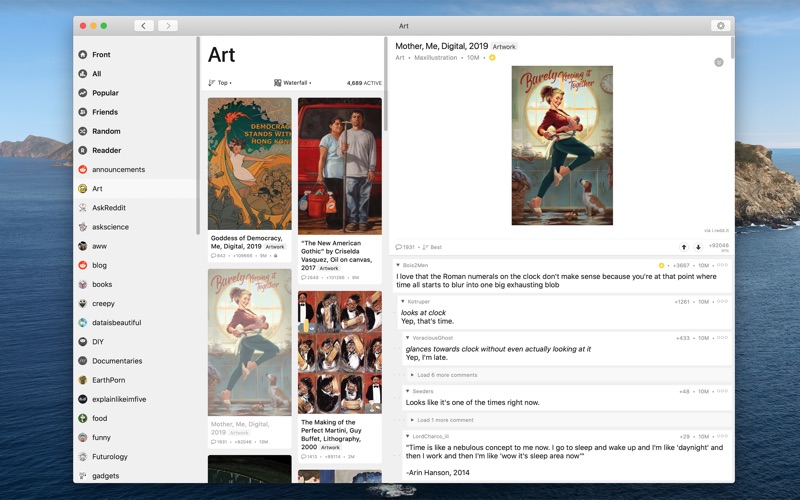This screenshot has height=500, width=800.
Task: Expand Load 1 more comment
Action: pos(442,420)
